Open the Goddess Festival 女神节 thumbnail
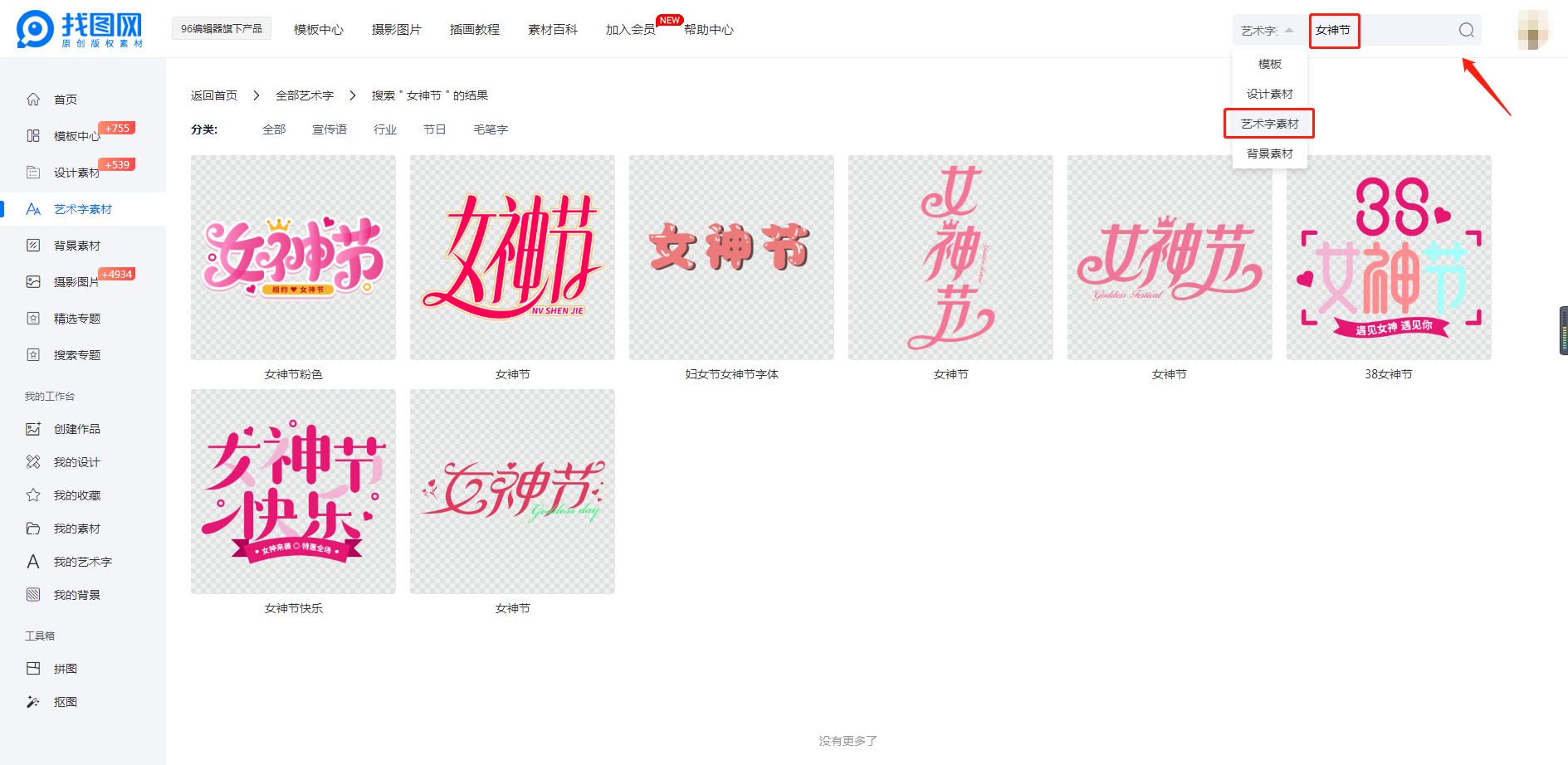Image resolution: width=1568 pixels, height=765 pixels. 1170,257
